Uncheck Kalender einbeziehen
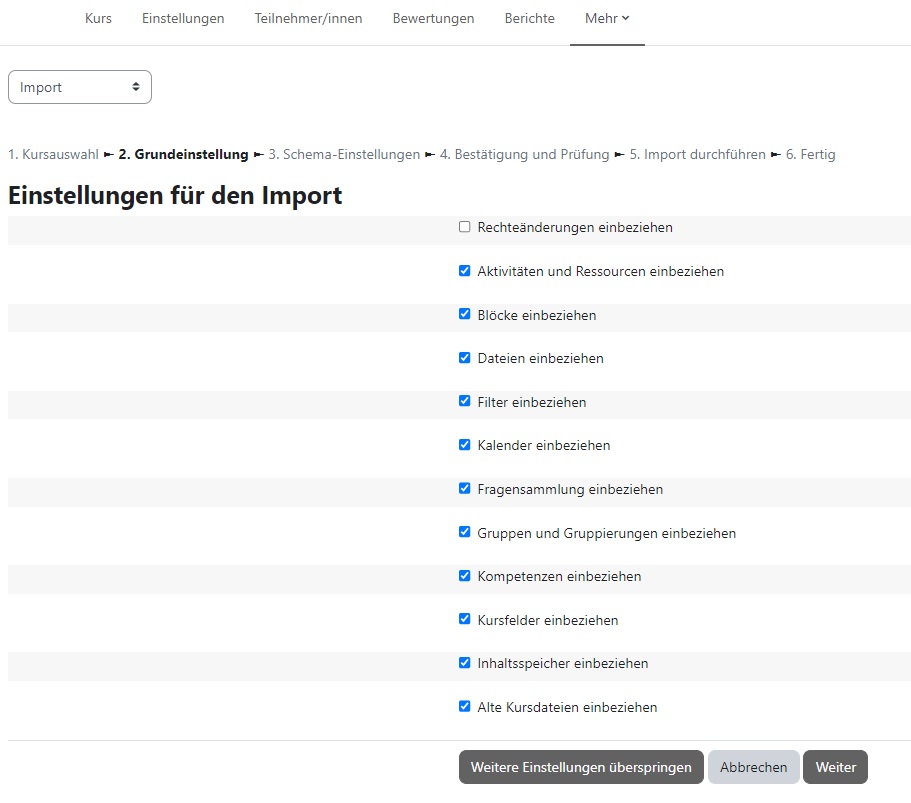The height and width of the screenshot is (803, 911). click(464, 444)
